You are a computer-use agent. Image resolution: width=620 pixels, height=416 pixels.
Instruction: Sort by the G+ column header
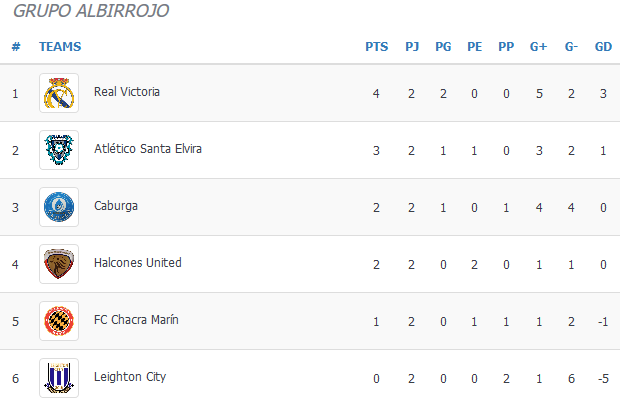pos(539,47)
